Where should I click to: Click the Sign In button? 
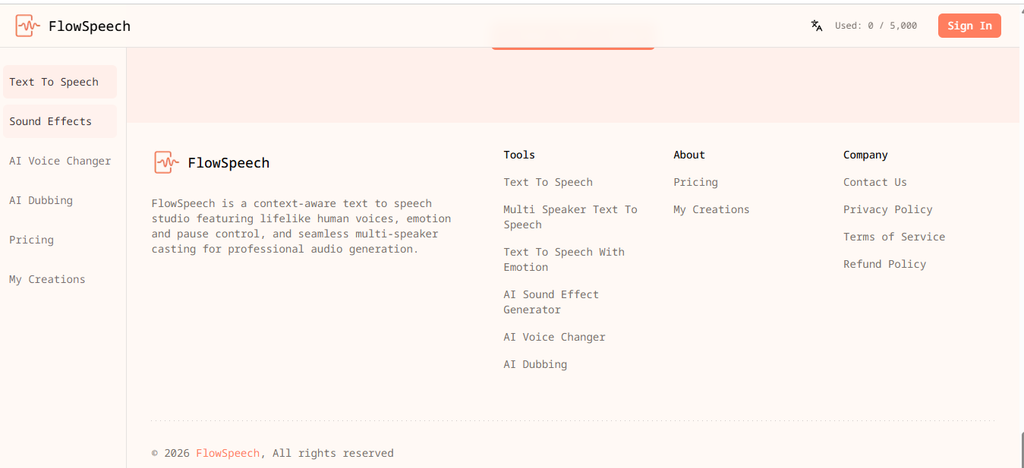tap(969, 25)
